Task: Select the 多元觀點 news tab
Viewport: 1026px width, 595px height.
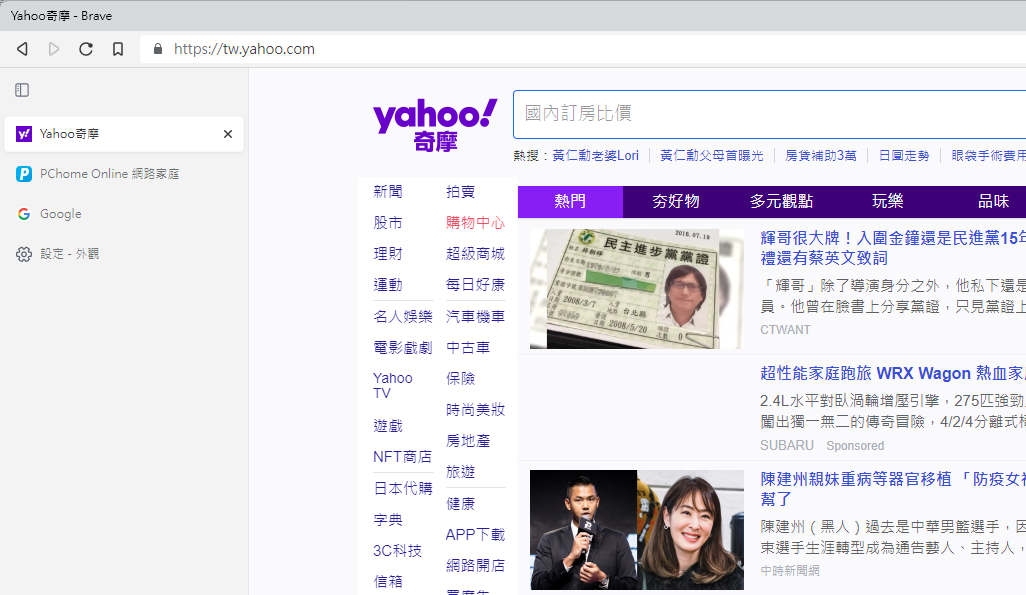Action: tap(781, 202)
